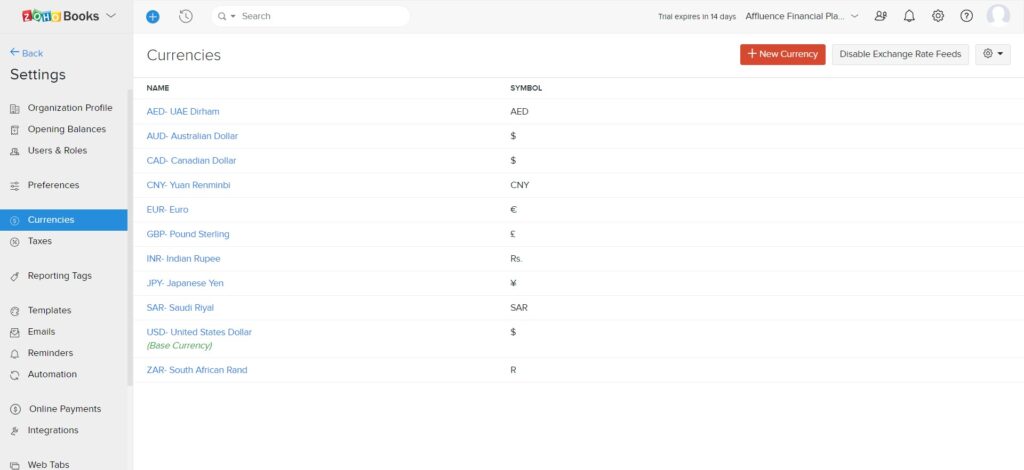Click the Zoho Books logo
This screenshot has width=1024, height=470.
(61, 16)
